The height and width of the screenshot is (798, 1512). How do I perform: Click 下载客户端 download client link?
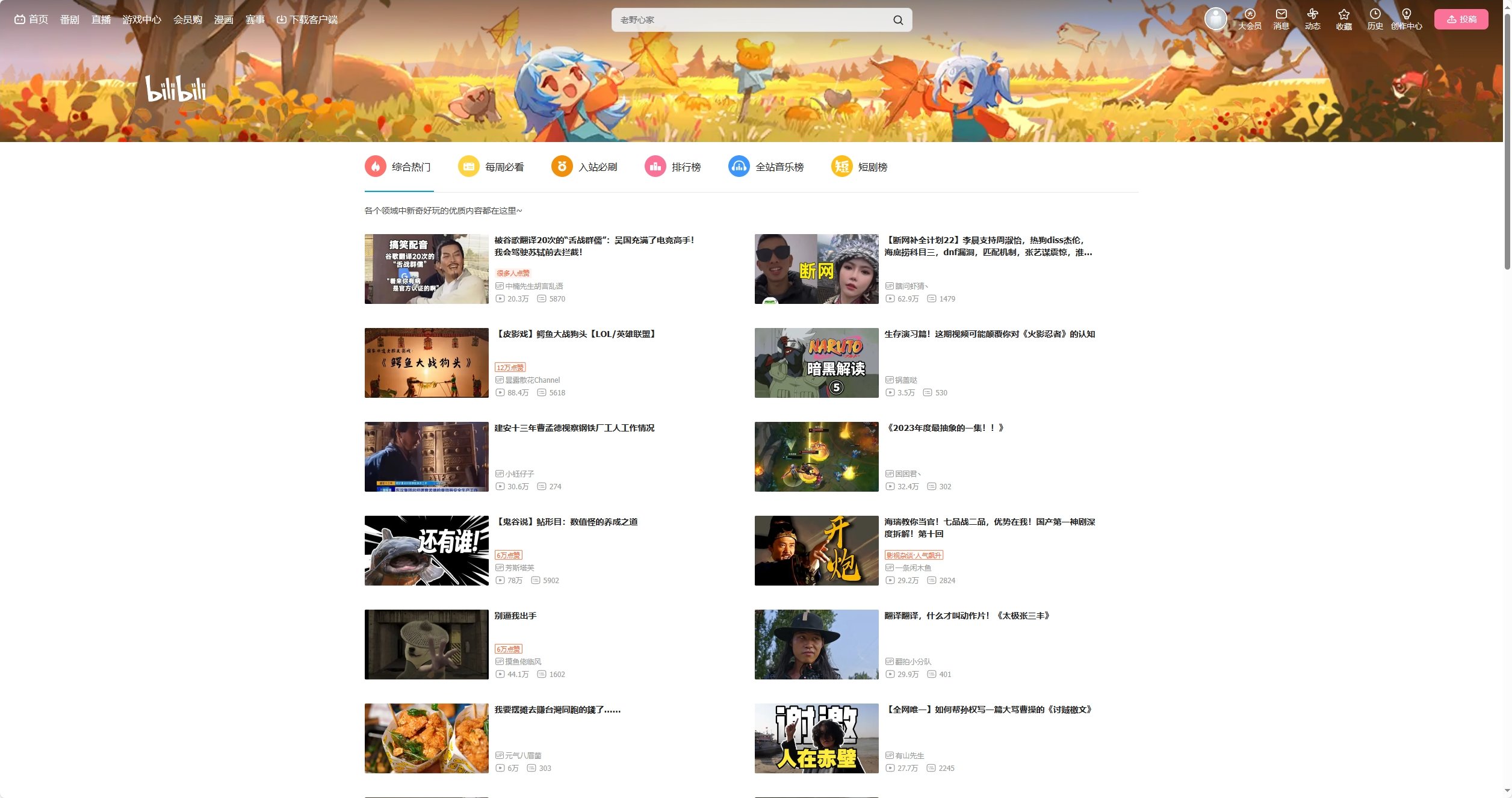tap(307, 19)
